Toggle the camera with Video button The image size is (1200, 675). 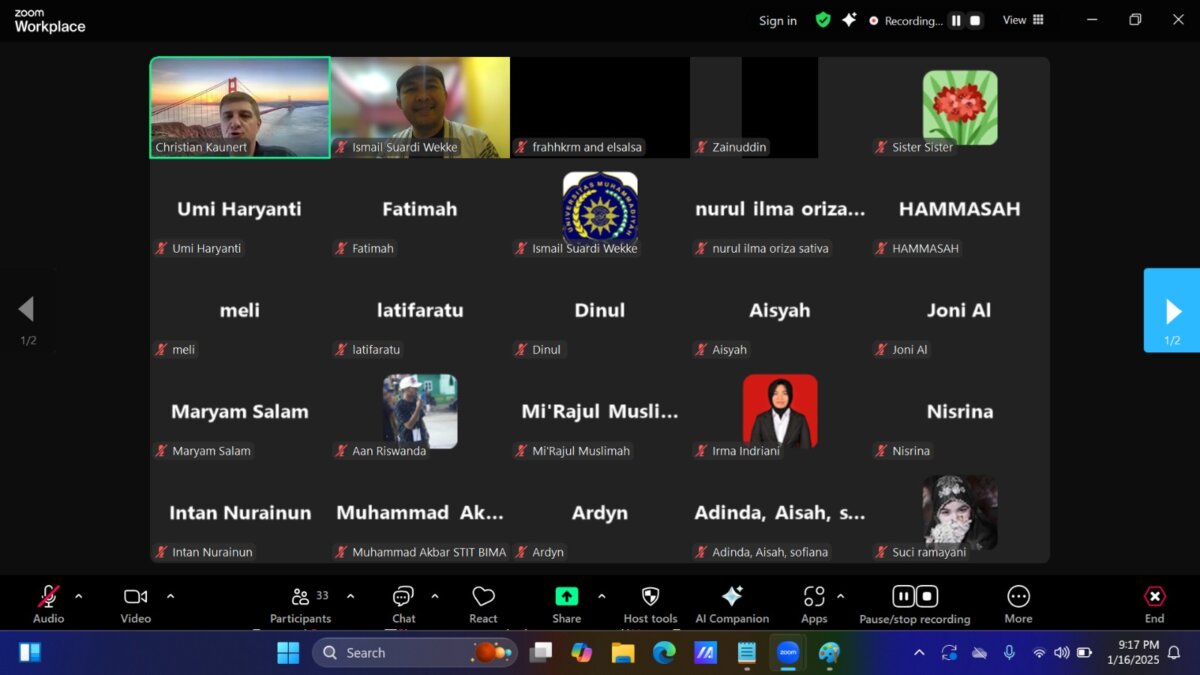pos(136,604)
